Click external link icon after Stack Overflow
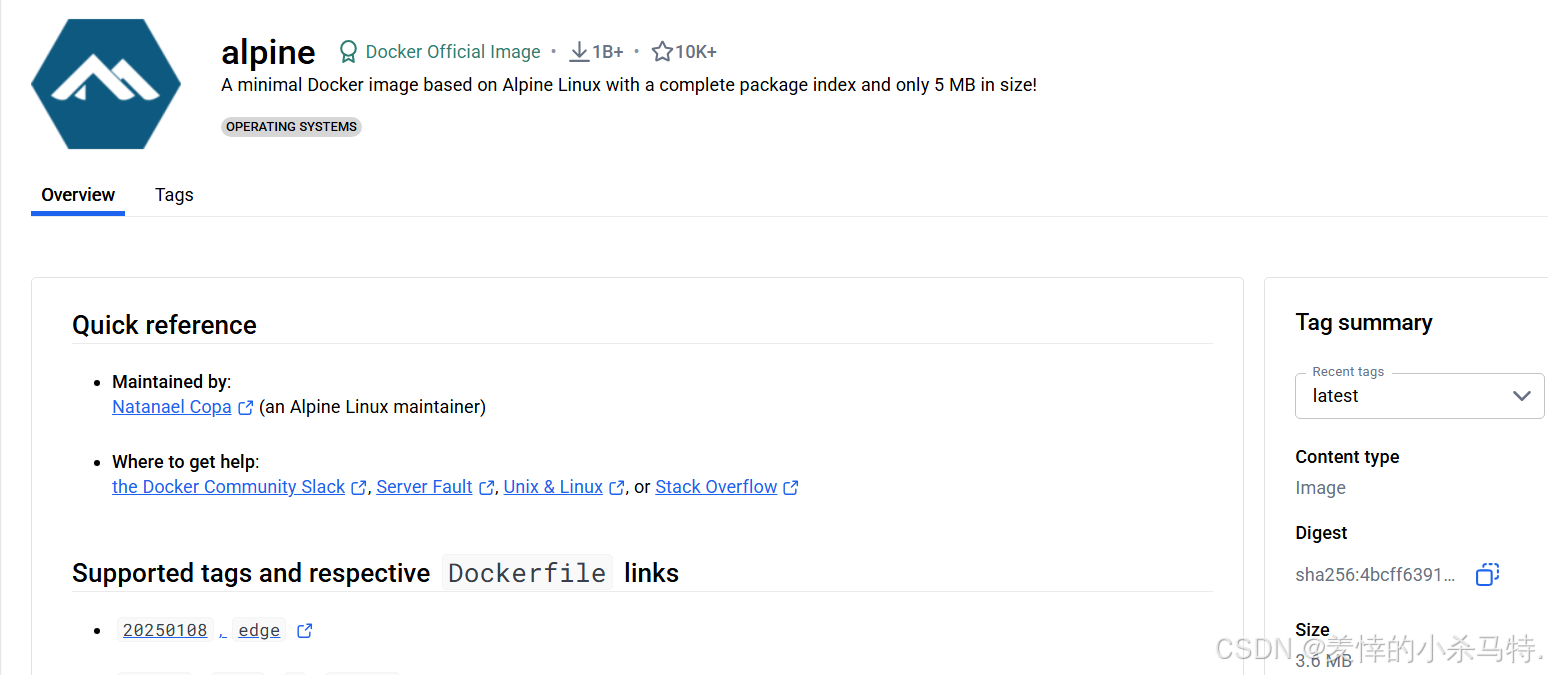This screenshot has height=675, width=1548. (791, 488)
